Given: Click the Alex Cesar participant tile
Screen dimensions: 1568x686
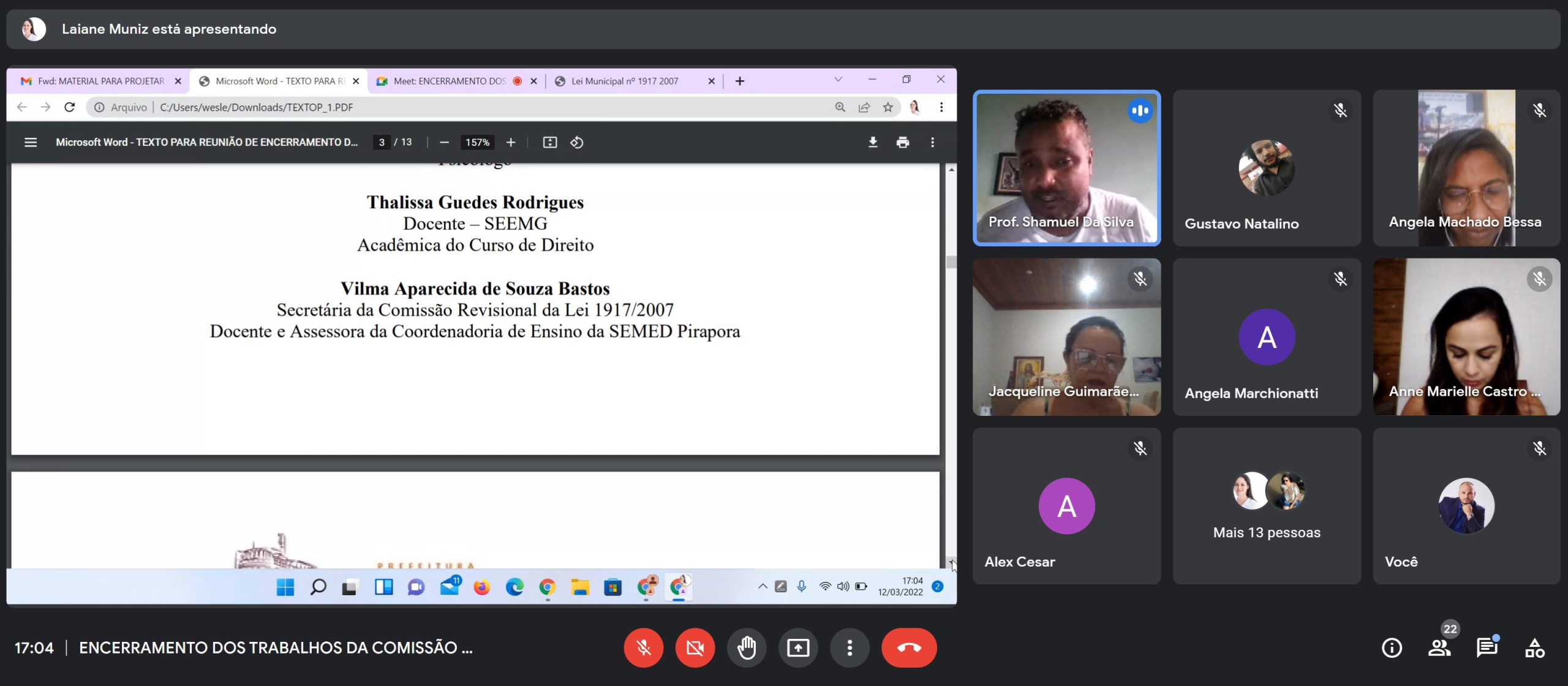Looking at the screenshot, I should point(1066,506).
